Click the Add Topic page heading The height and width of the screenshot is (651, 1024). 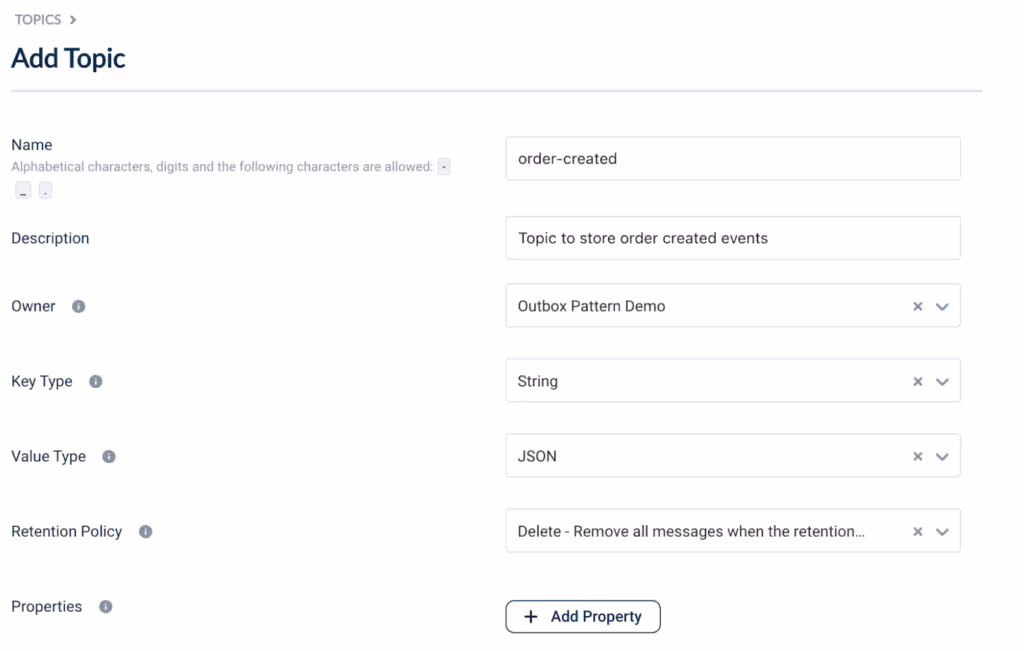69,58
